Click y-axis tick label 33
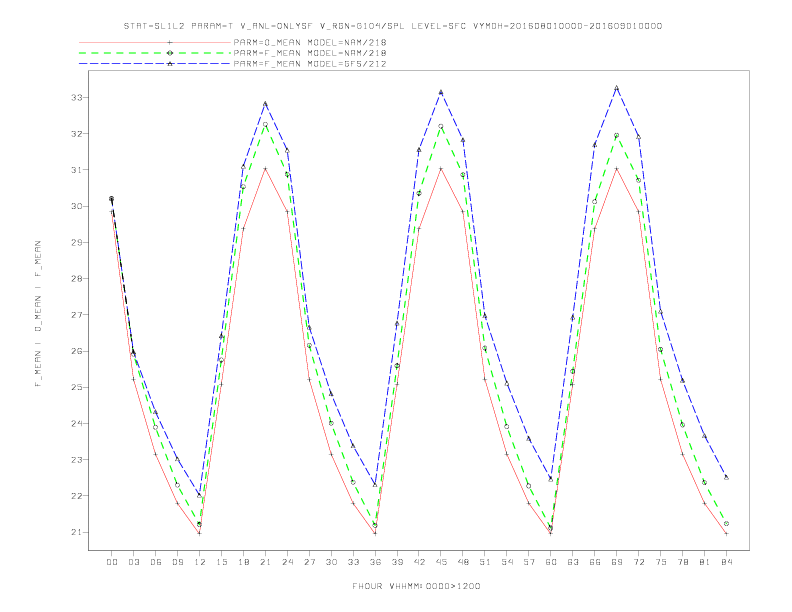This screenshot has height=612, width=792. coord(77,97)
